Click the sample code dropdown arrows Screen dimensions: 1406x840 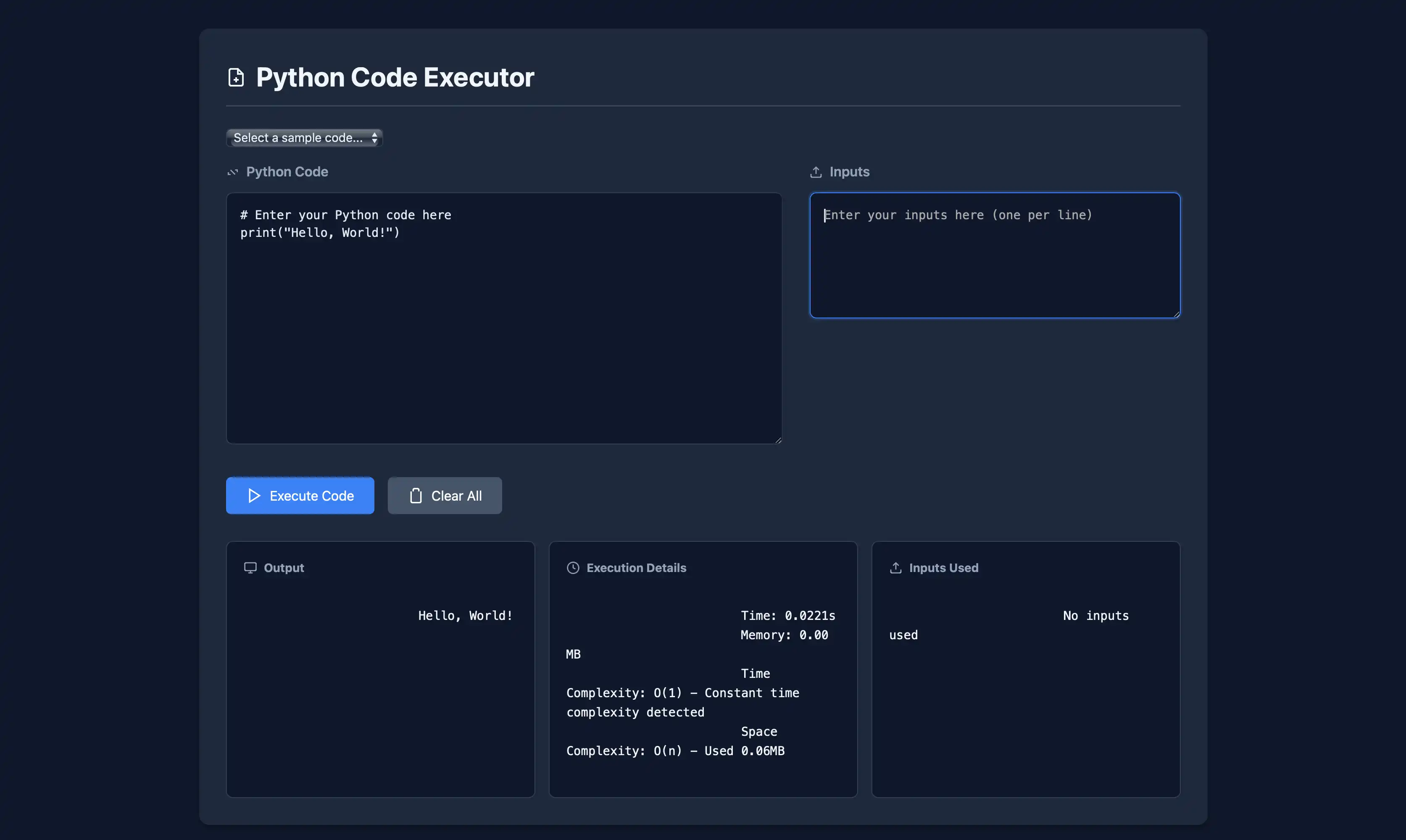coord(374,137)
